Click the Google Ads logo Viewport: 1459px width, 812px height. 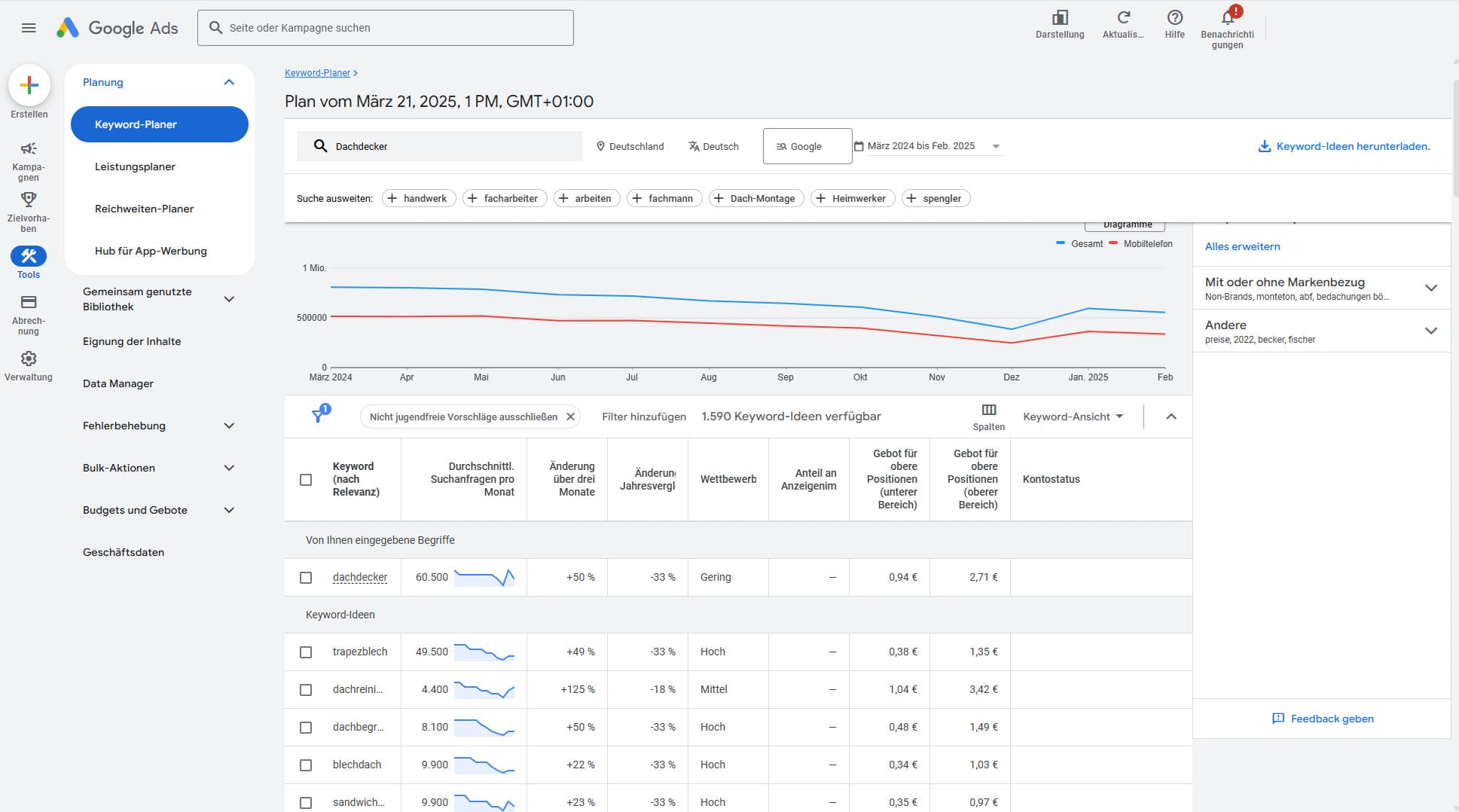coord(118,28)
